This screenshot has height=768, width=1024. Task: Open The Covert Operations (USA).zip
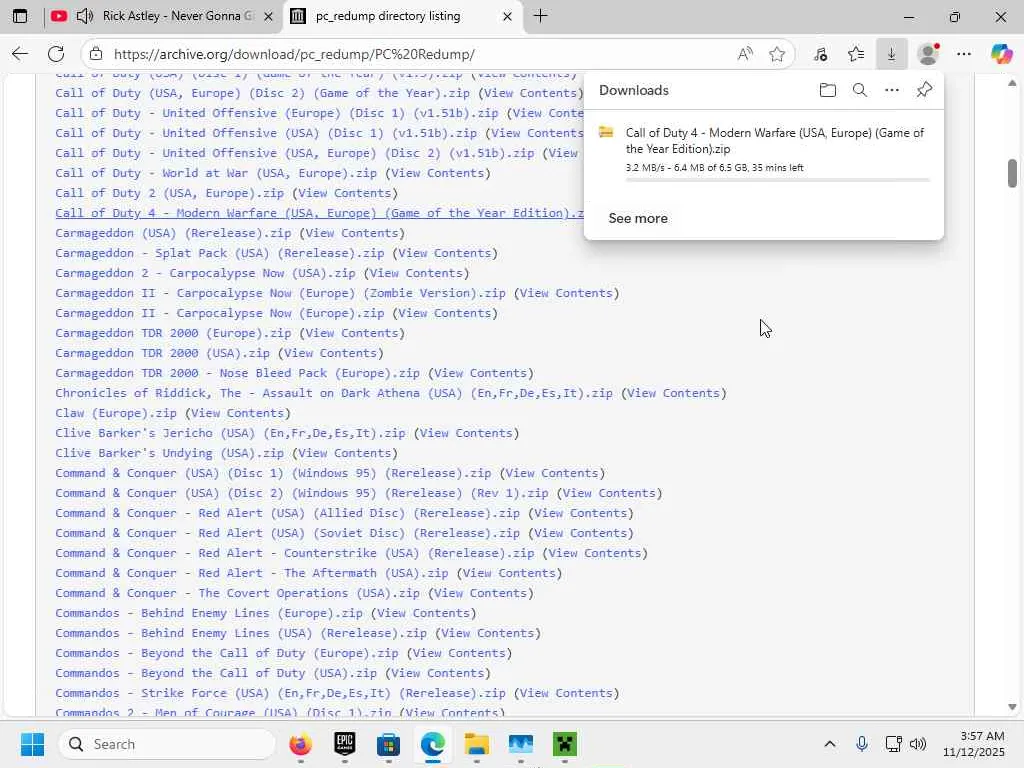pos(237,594)
